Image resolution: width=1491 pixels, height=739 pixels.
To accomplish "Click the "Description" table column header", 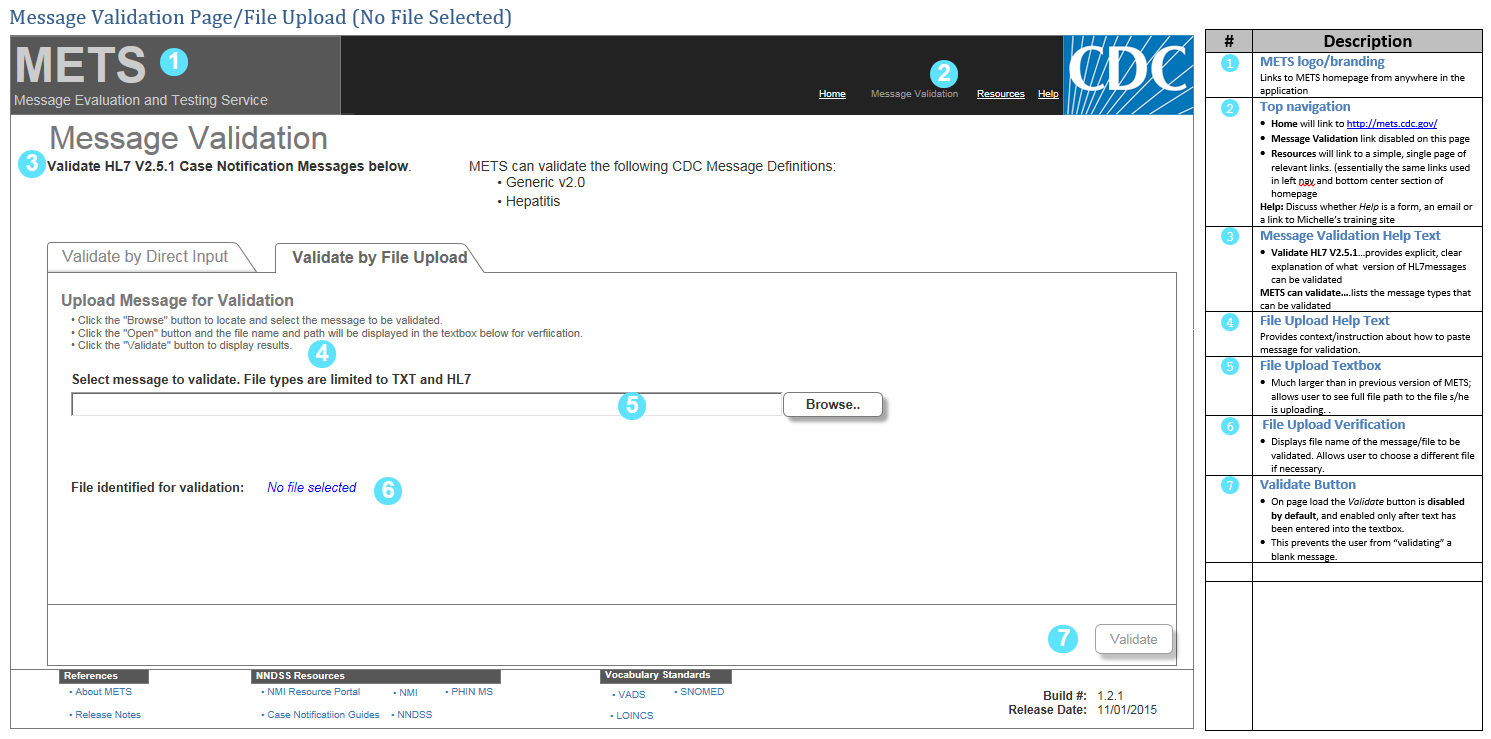I will [1367, 42].
